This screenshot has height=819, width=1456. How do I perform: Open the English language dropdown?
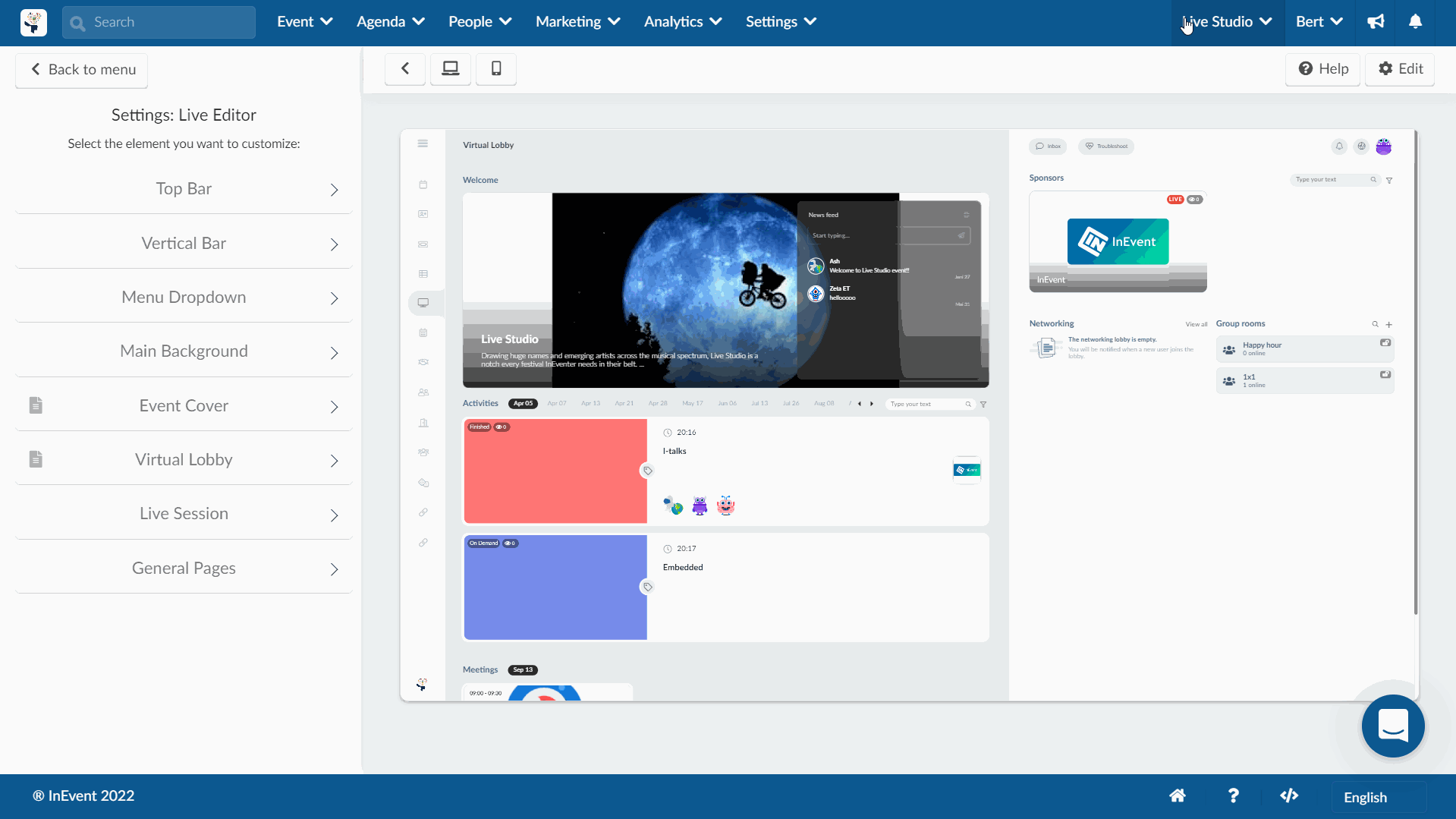(1379, 797)
